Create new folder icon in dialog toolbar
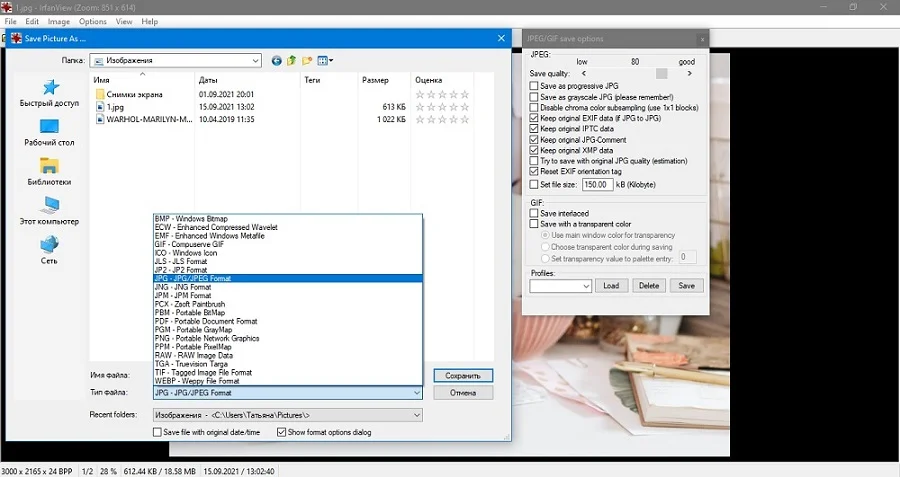Screen dimensions: 900x477 [307, 60]
